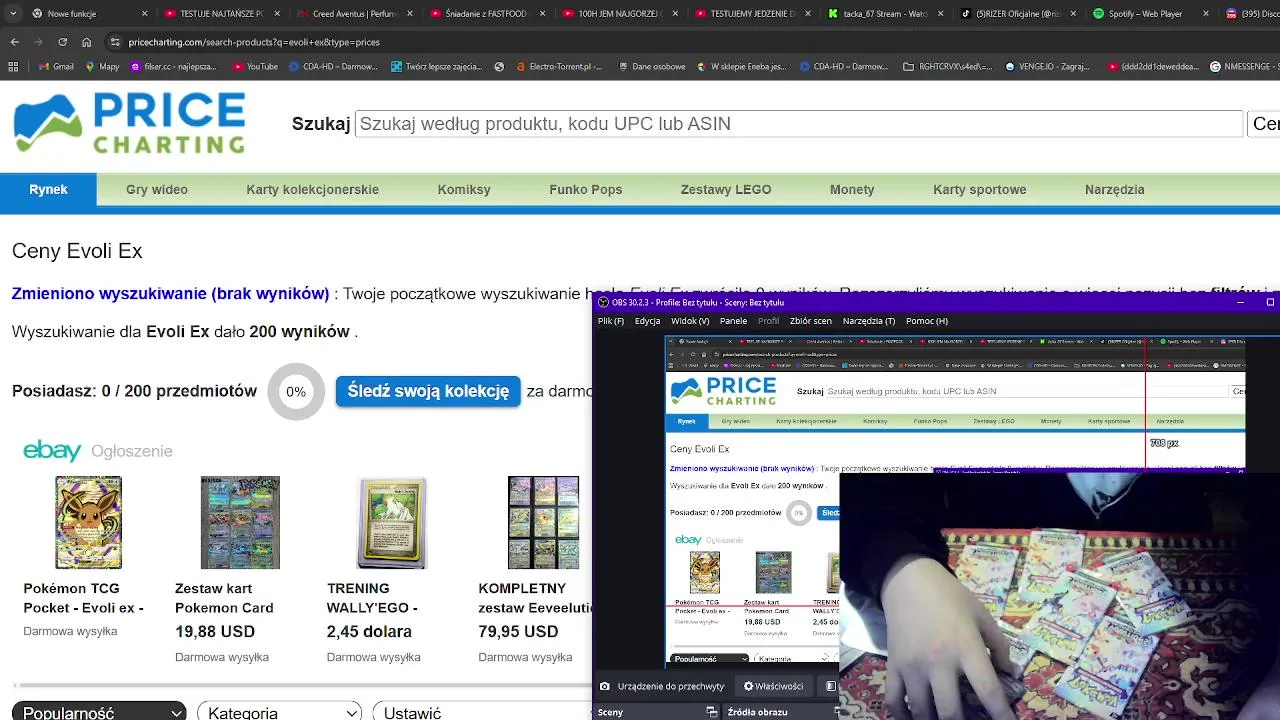This screenshot has height=720, width=1280.
Task: Focus the Szukaj product search field
Action: pos(798,124)
